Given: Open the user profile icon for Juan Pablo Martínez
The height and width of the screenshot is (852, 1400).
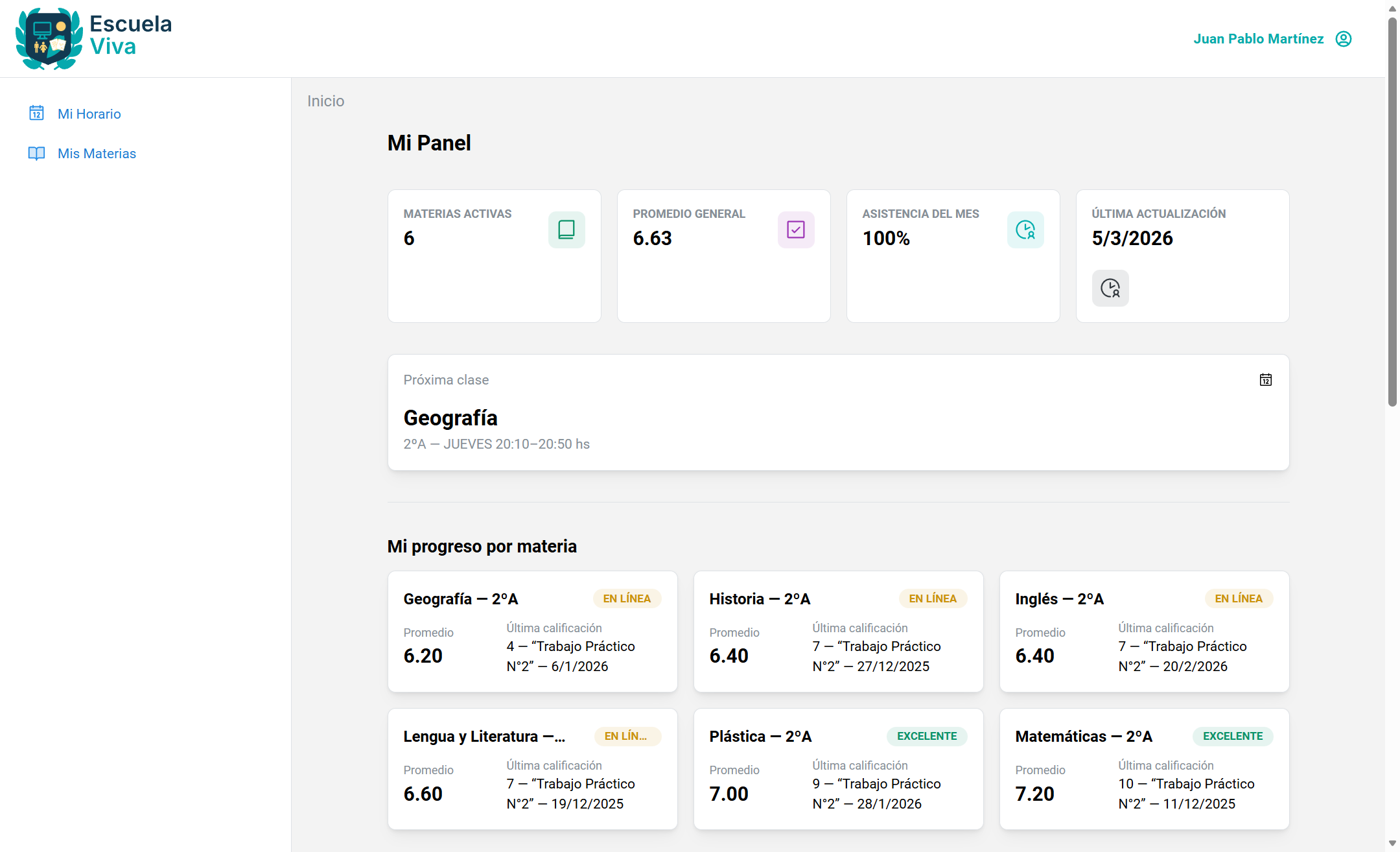Looking at the screenshot, I should (x=1343, y=39).
